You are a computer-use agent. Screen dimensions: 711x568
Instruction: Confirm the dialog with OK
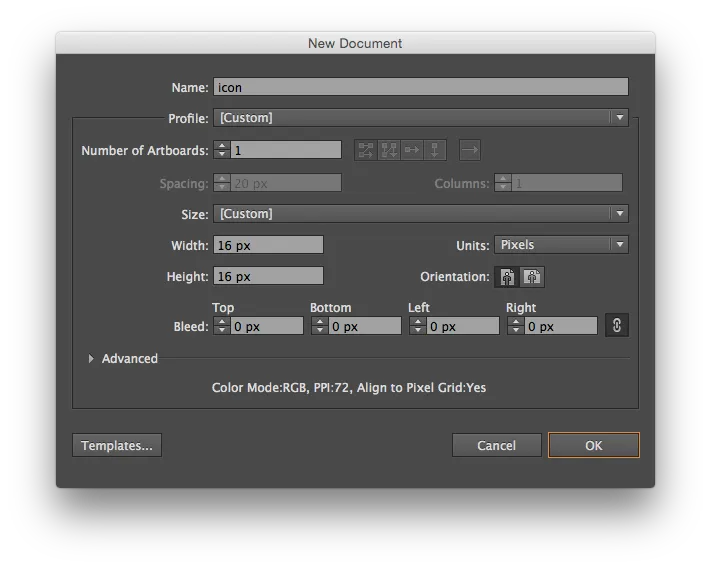[x=593, y=445]
